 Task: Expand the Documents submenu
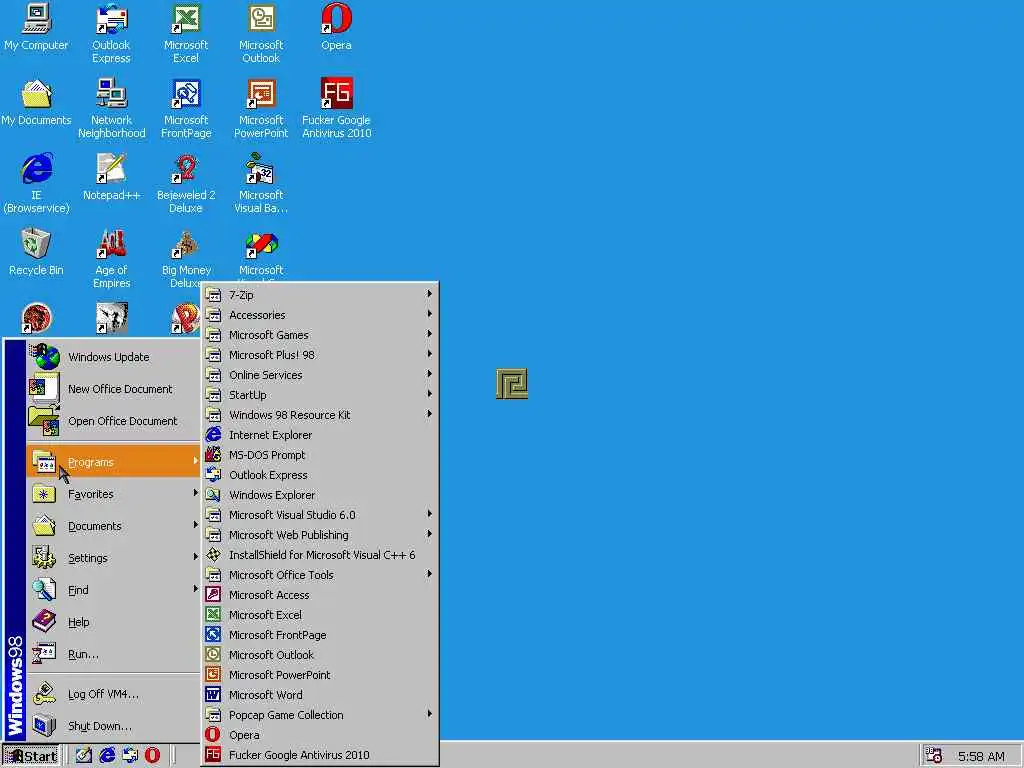click(x=113, y=526)
